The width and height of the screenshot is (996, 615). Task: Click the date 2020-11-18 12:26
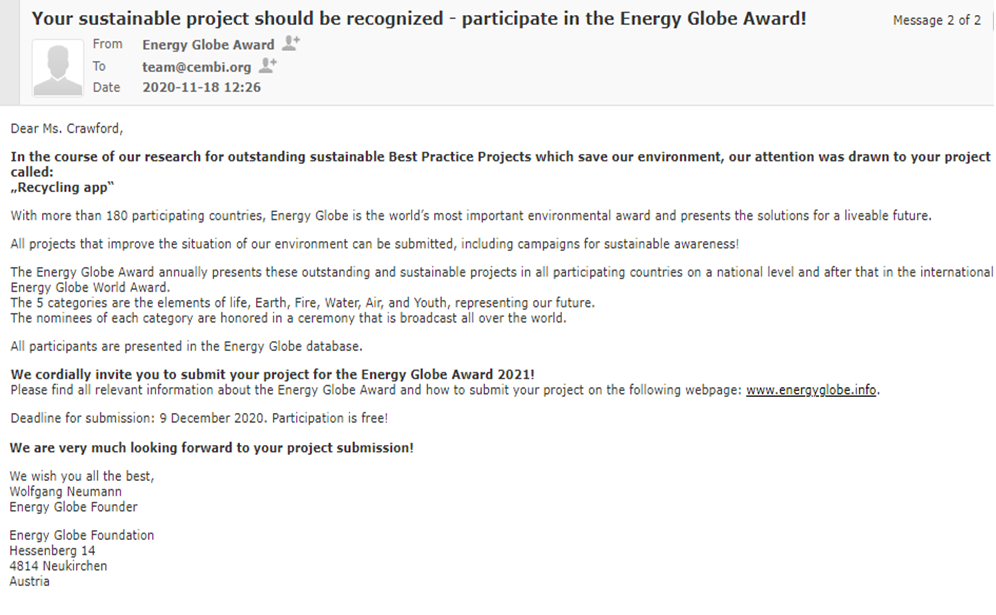coord(201,88)
